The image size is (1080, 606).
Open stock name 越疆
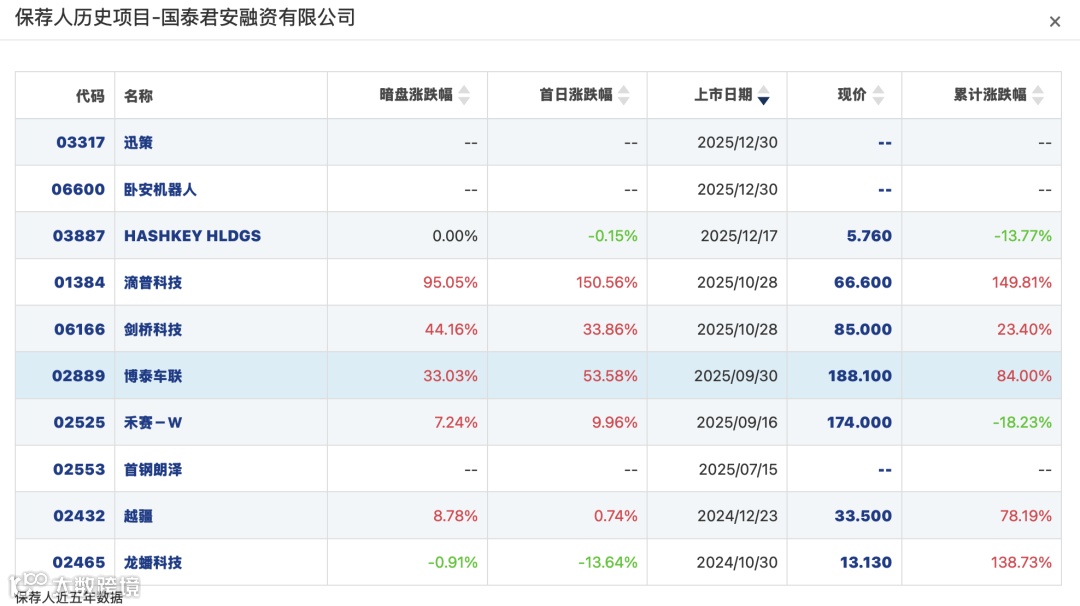(x=138, y=516)
